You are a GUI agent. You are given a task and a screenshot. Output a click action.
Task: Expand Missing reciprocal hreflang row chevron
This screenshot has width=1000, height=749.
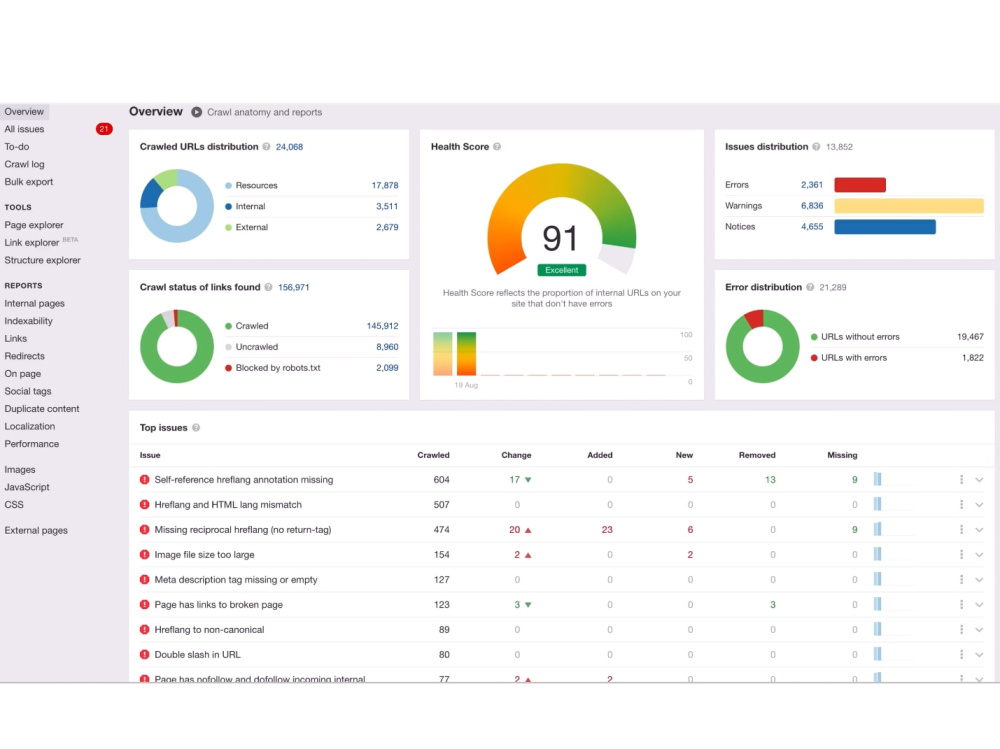click(979, 530)
